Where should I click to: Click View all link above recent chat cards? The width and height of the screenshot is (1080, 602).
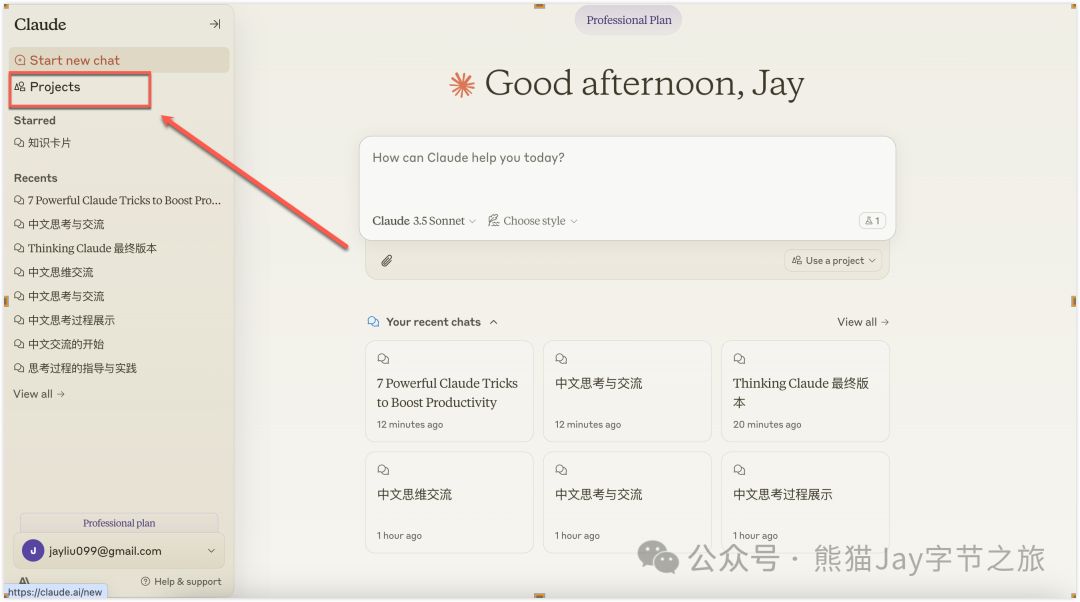(863, 322)
